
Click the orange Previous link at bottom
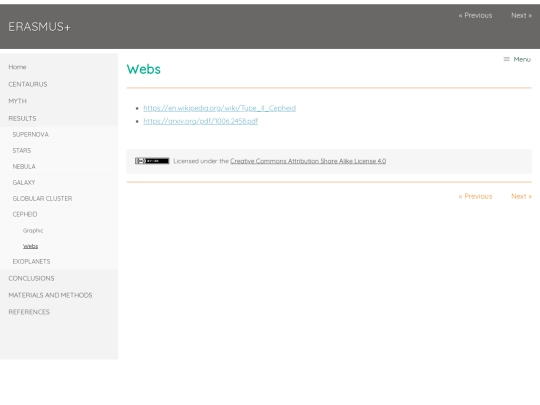(x=475, y=196)
